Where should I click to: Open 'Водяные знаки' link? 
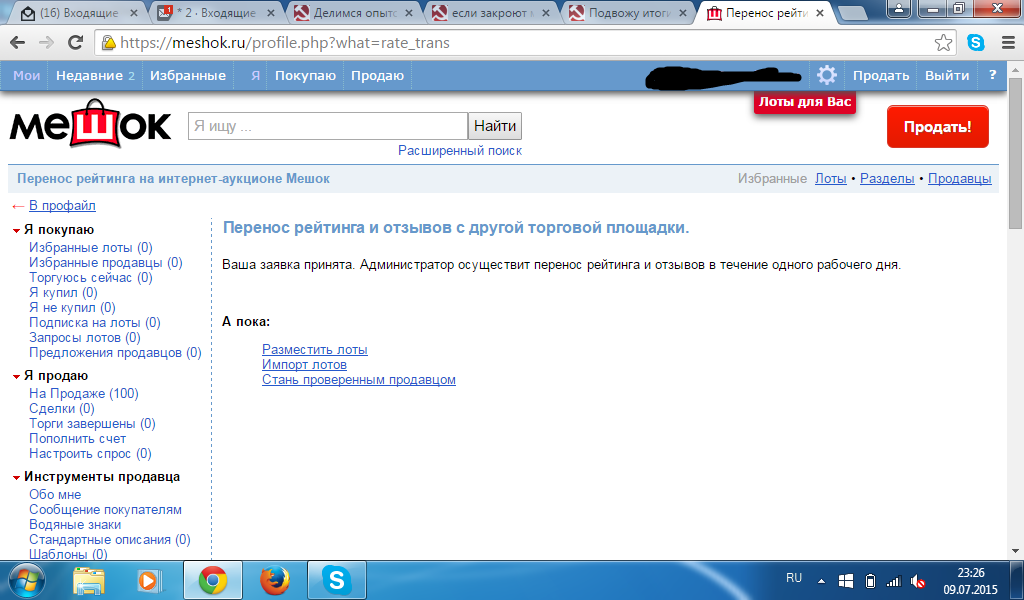[x=75, y=524]
